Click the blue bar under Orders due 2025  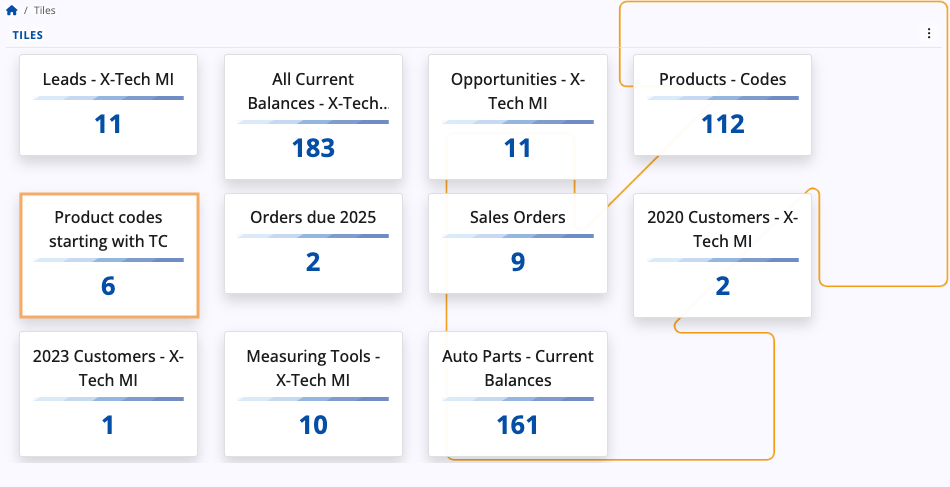313,236
